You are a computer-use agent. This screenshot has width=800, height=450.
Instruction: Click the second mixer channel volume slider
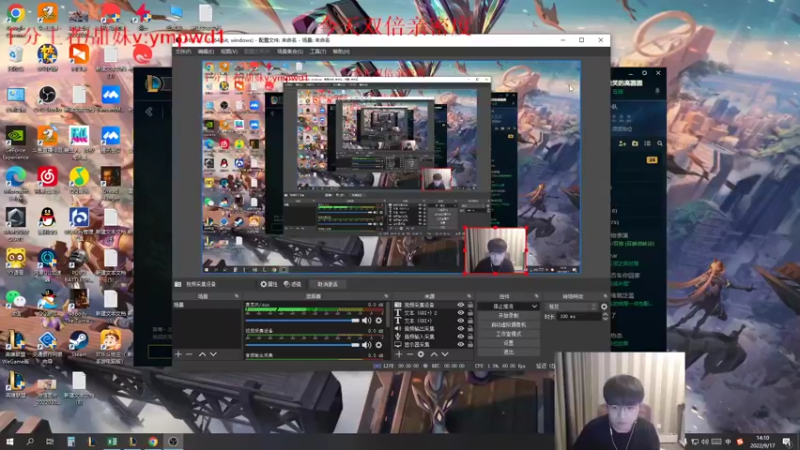click(303, 345)
